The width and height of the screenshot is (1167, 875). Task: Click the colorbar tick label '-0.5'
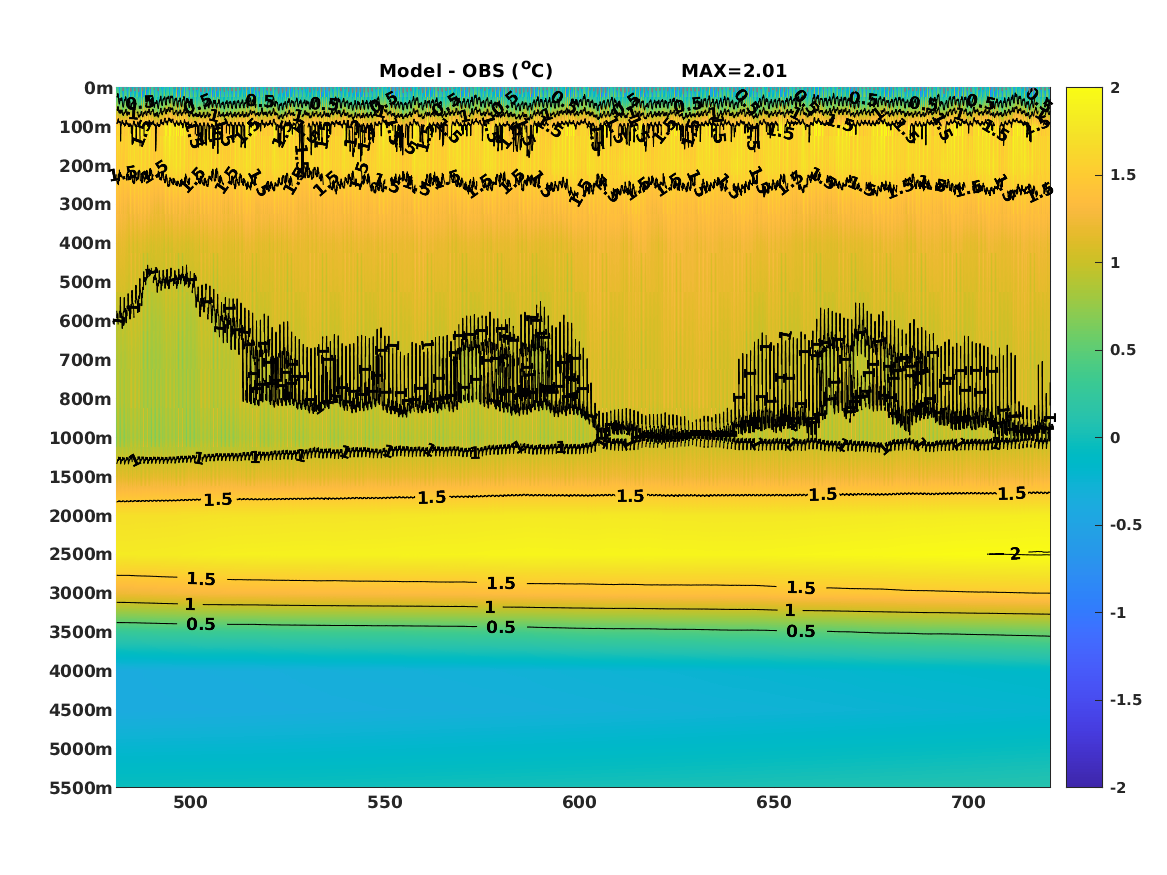pyautogui.click(x=1126, y=525)
